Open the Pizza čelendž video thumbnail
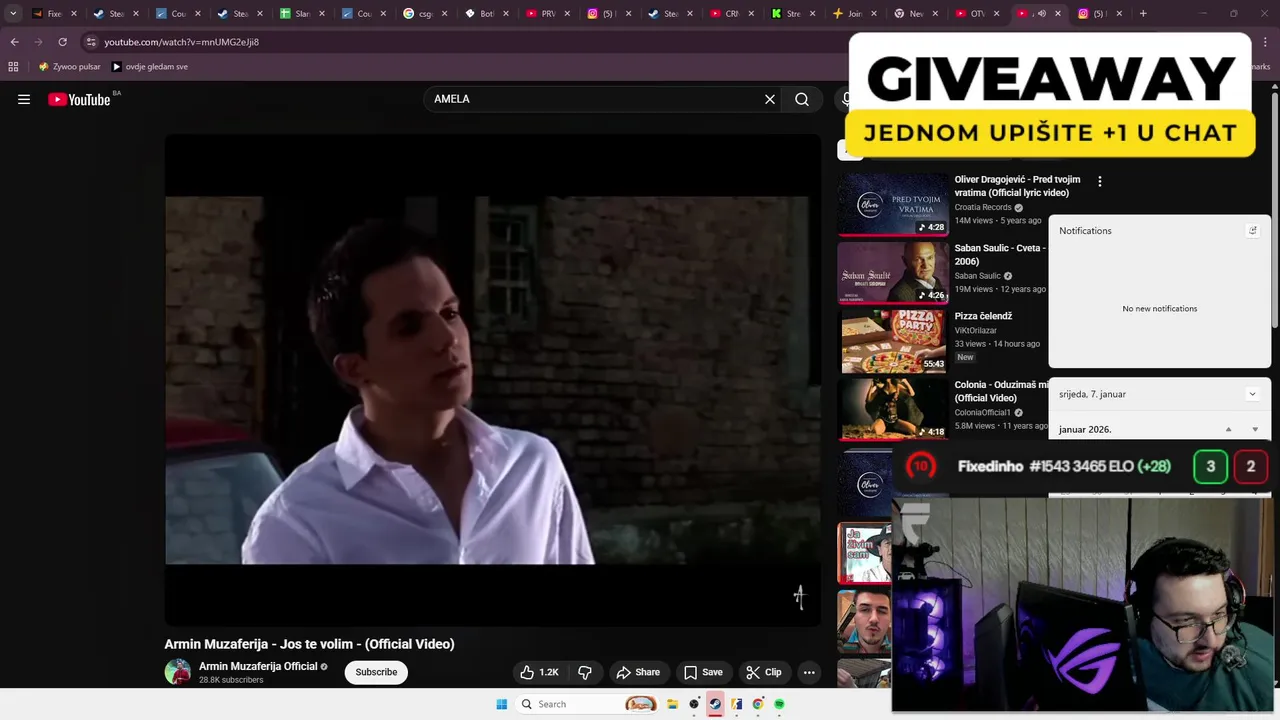Screen dimensions: 1280x720 [x=893, y=340]
